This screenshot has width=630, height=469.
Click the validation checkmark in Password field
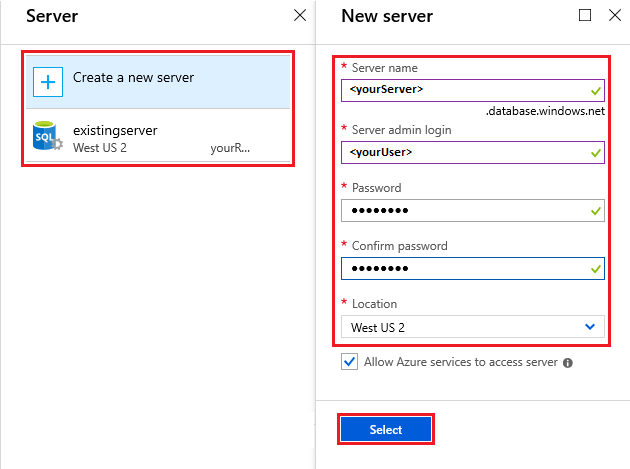click(596, 211)
